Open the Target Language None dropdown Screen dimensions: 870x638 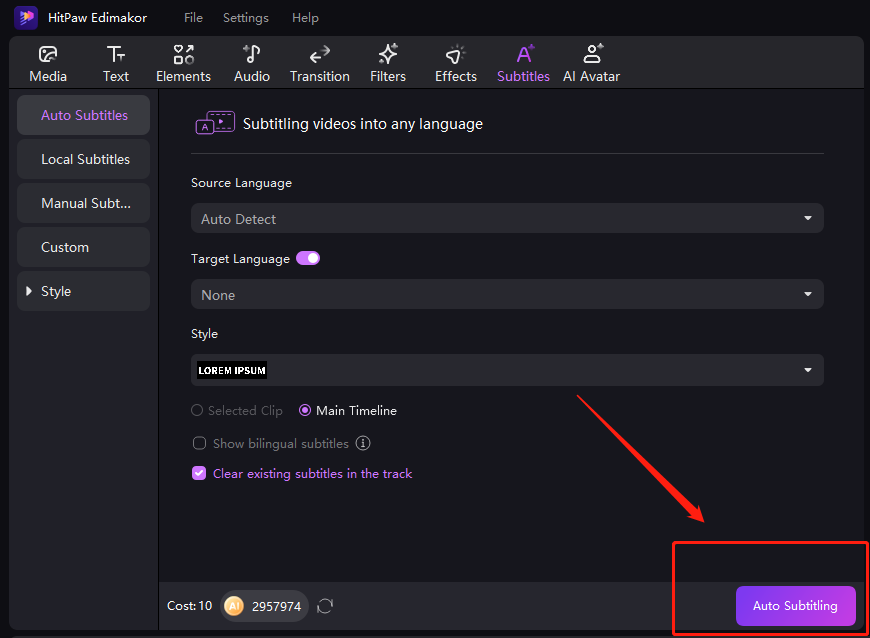click(x=507, y=294)
